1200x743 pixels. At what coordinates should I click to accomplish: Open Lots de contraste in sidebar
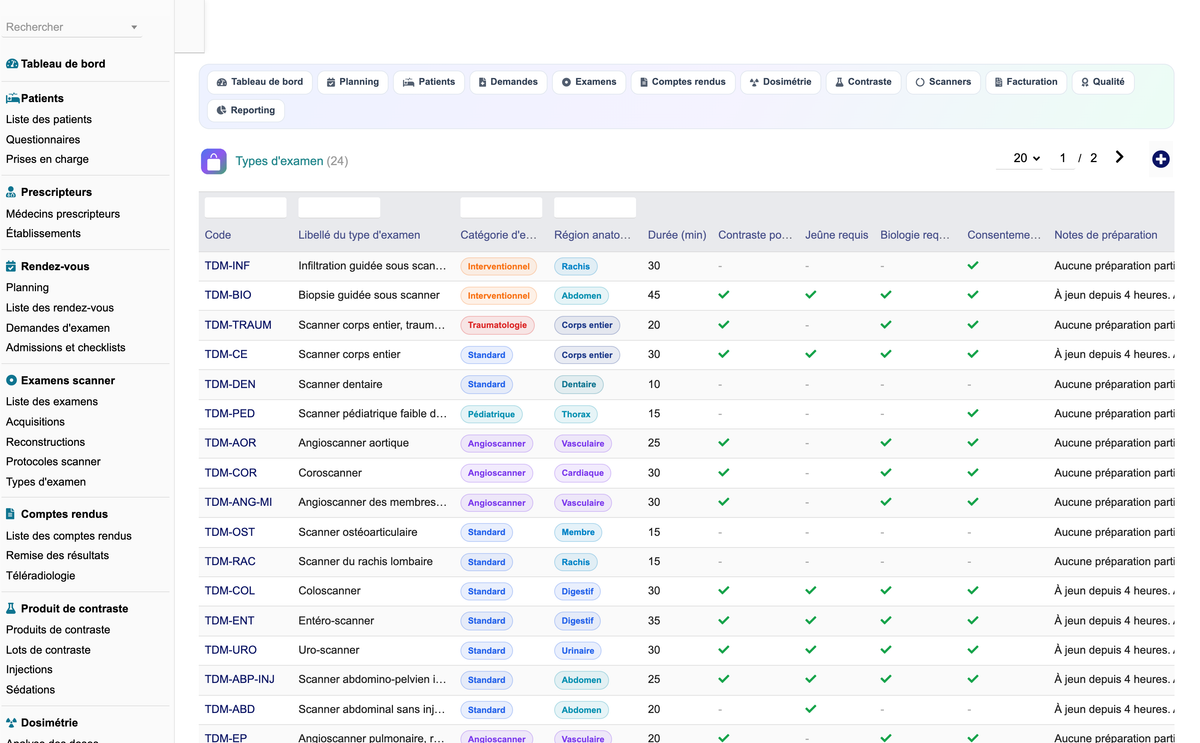click(x=48, y=650)
